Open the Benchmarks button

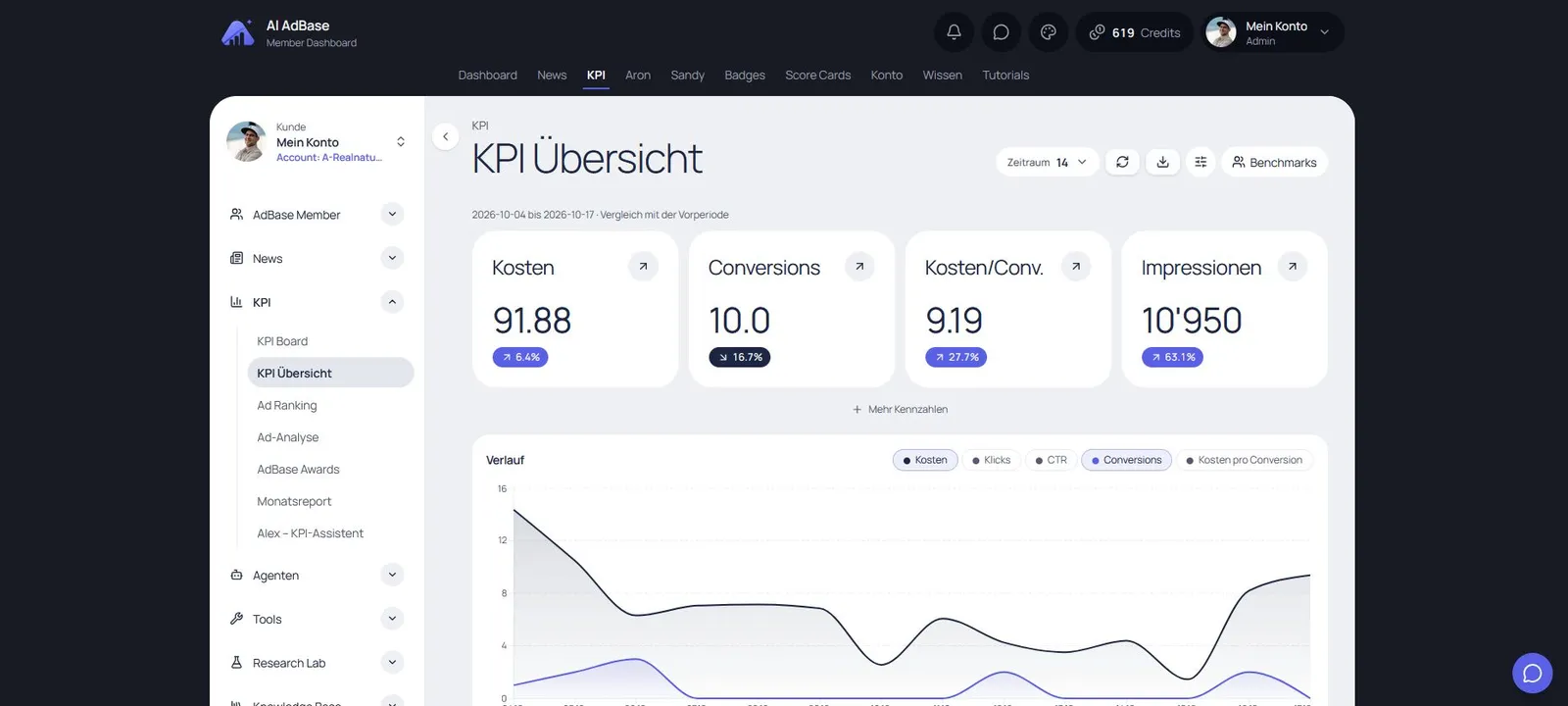[1274, 162]
